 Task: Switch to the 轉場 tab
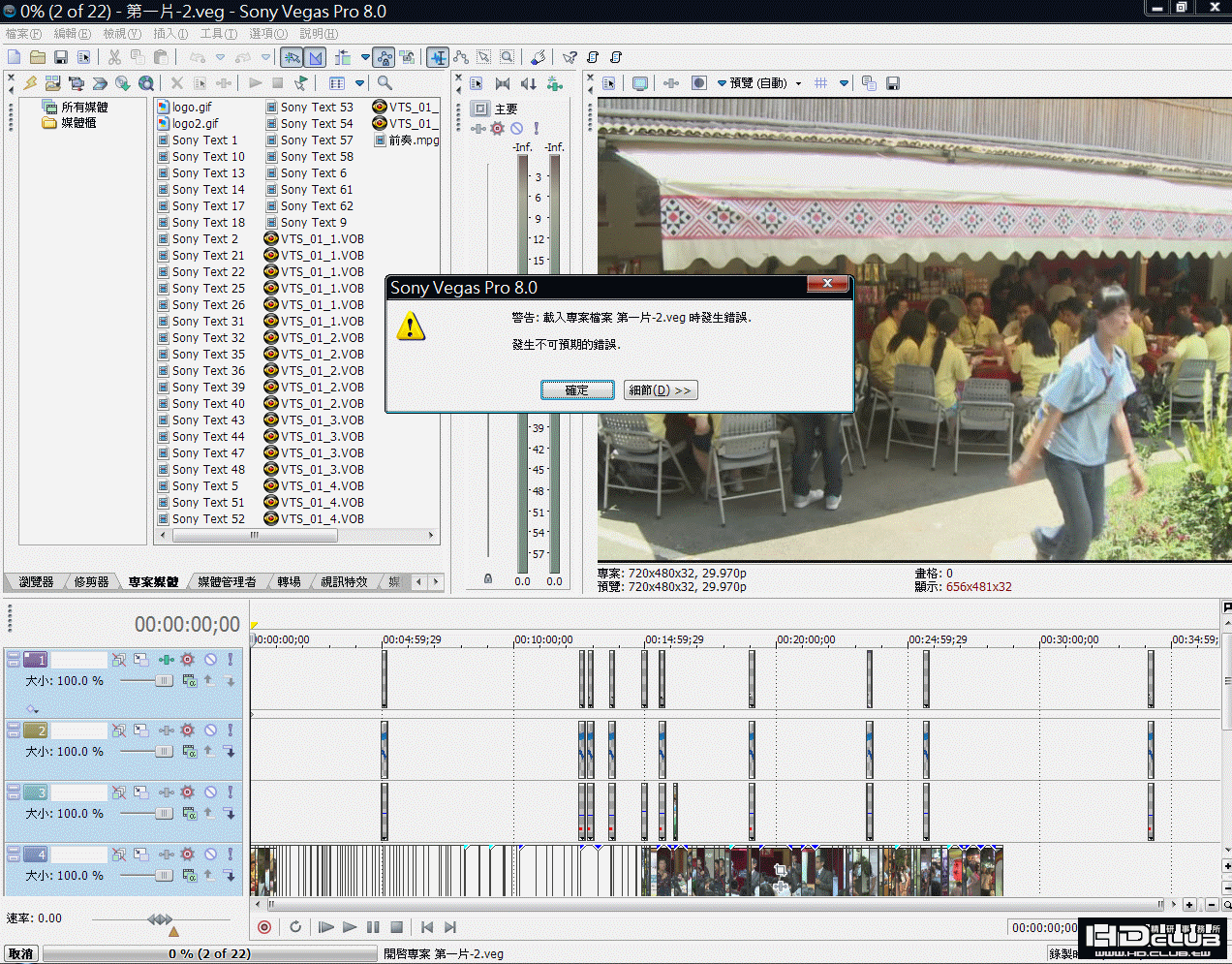289,582
